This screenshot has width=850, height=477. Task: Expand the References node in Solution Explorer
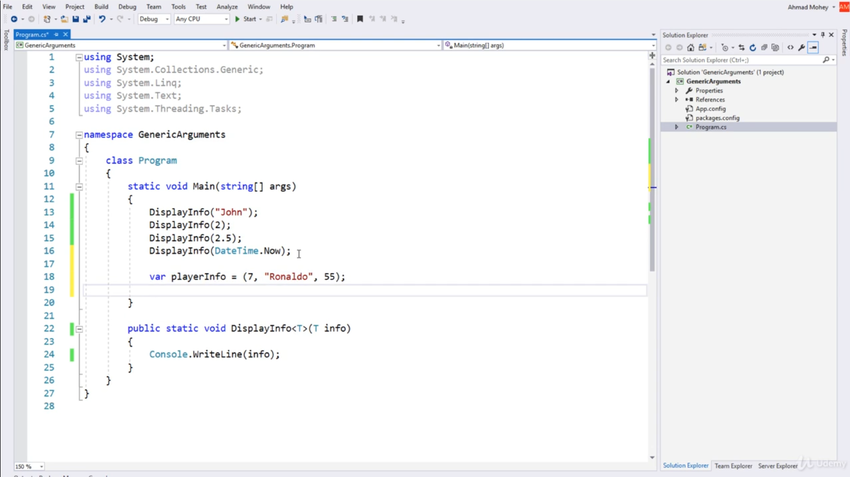tap(677, 100)
